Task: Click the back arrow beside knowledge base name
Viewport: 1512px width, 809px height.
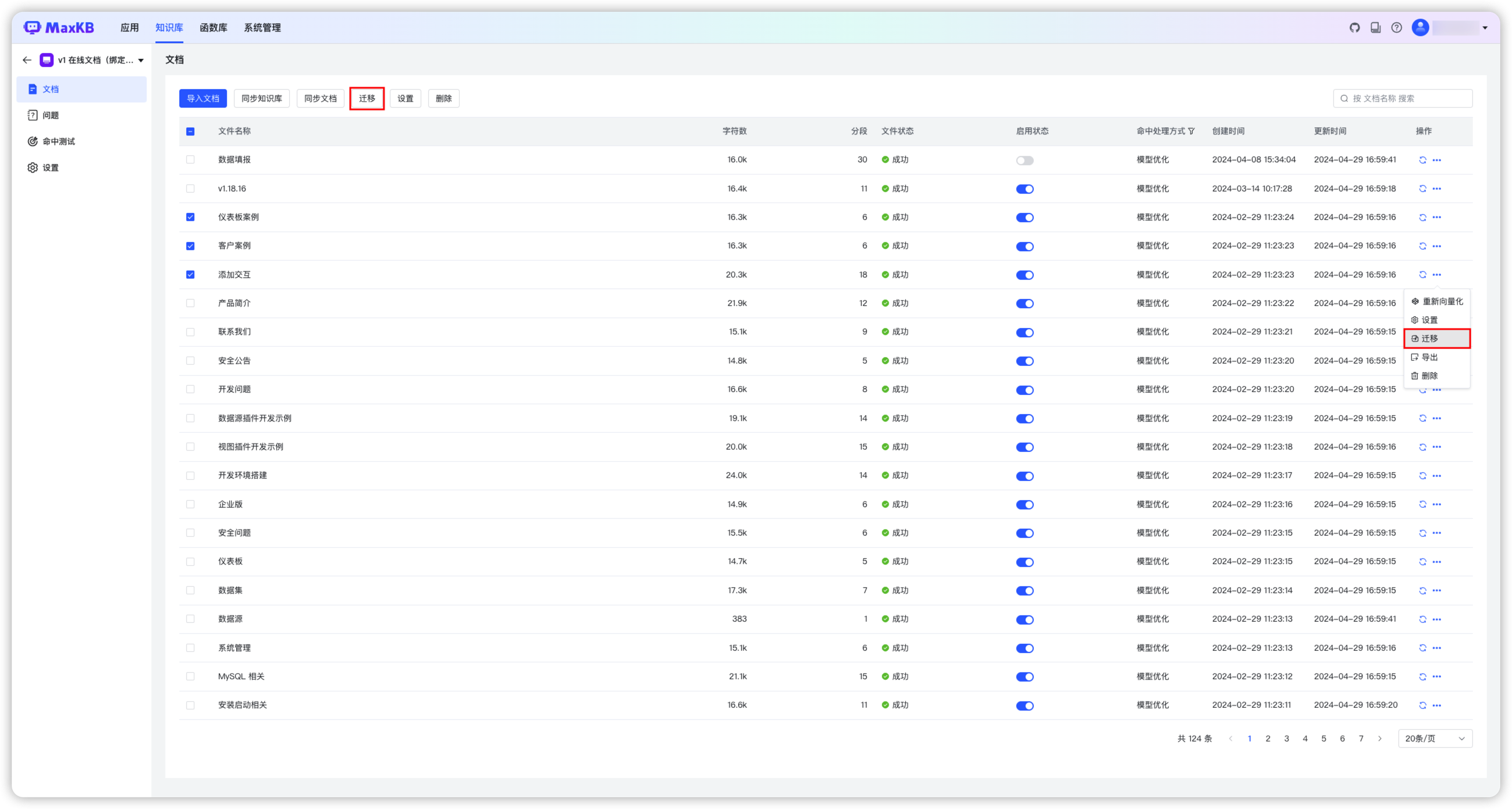Action: pos(27,60)
